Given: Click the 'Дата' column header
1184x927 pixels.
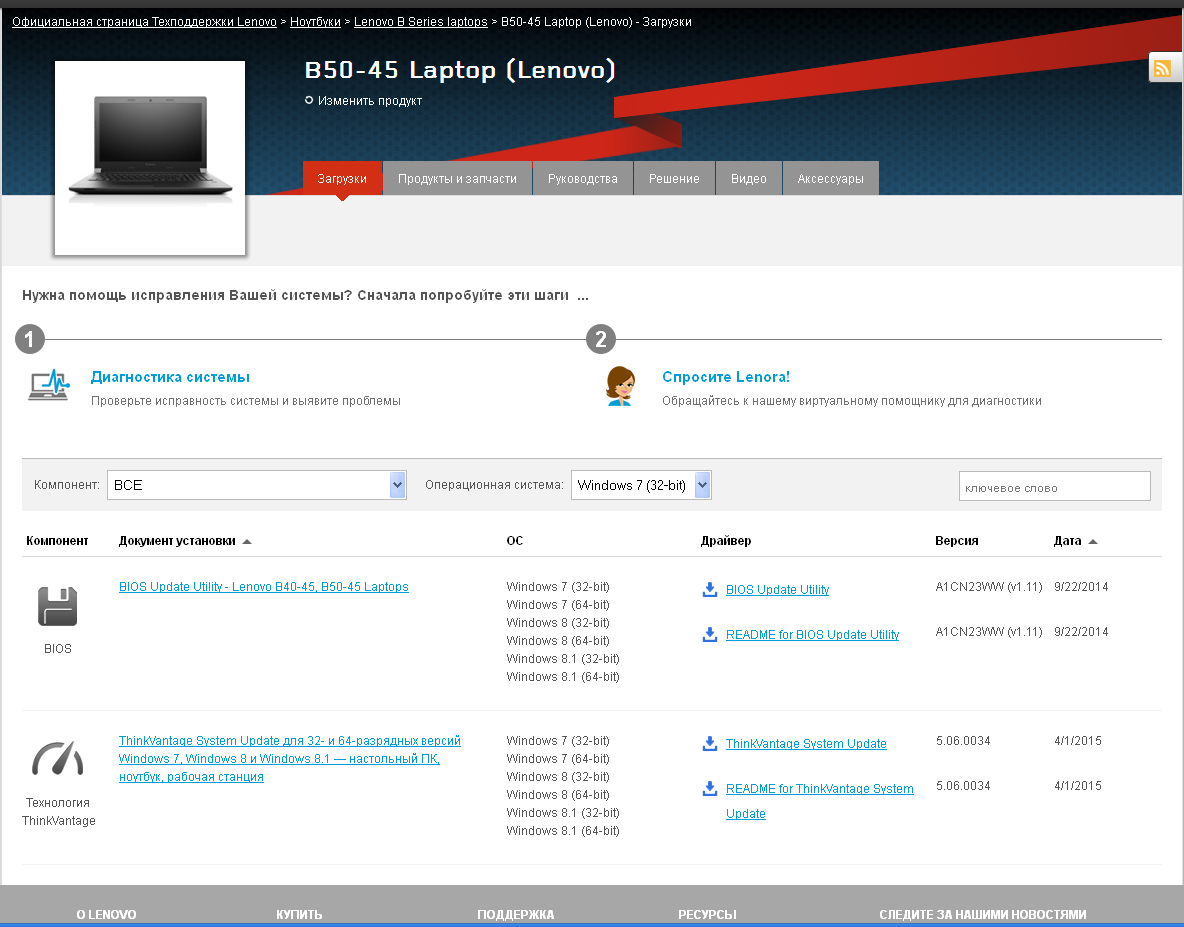Looking at the screenshot, I should pos(1067,540).
